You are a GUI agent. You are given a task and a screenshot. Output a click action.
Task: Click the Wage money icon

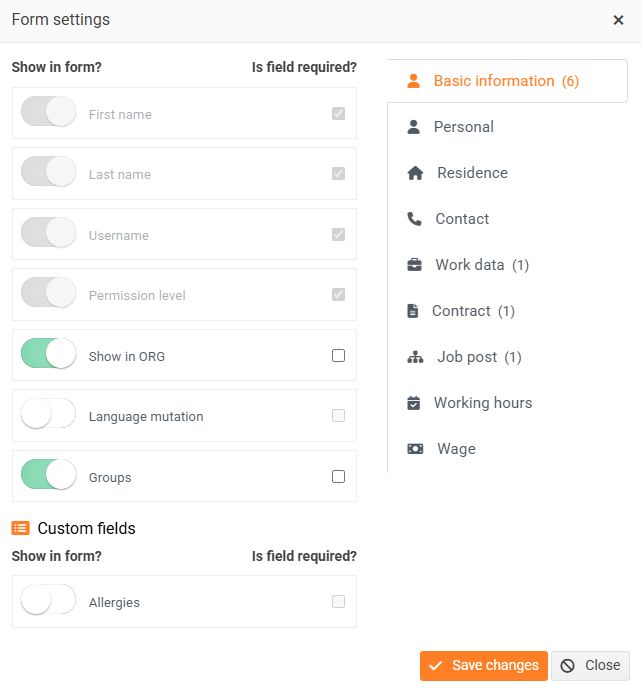click(x=415, y=449)
